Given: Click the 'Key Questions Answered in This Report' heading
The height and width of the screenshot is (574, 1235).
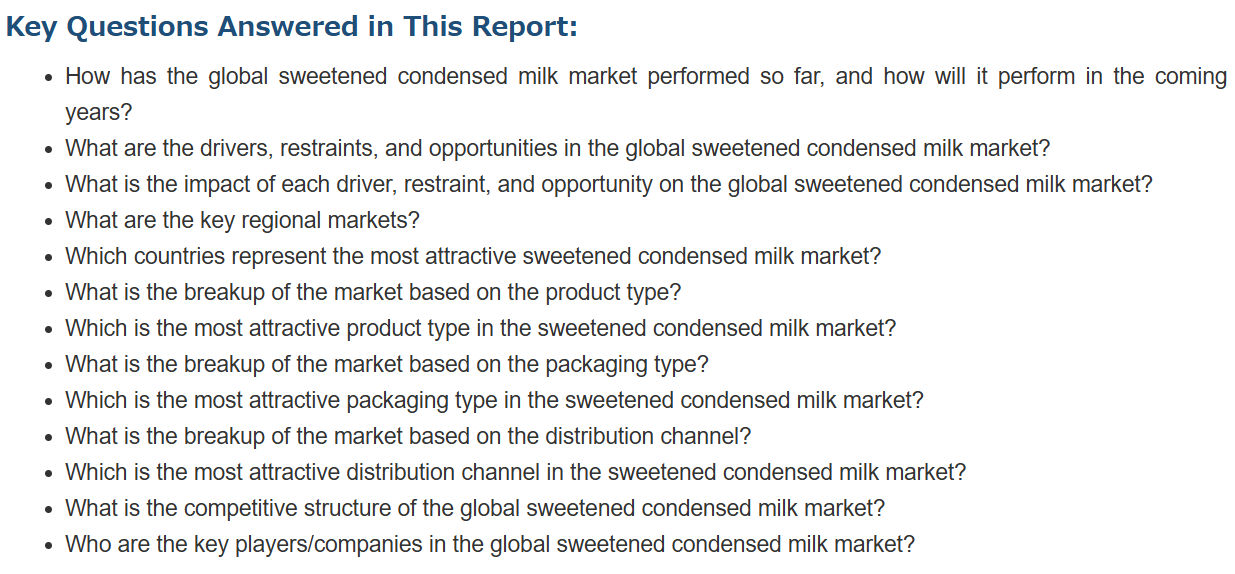Looking at the screenshot, I should 291,27.
